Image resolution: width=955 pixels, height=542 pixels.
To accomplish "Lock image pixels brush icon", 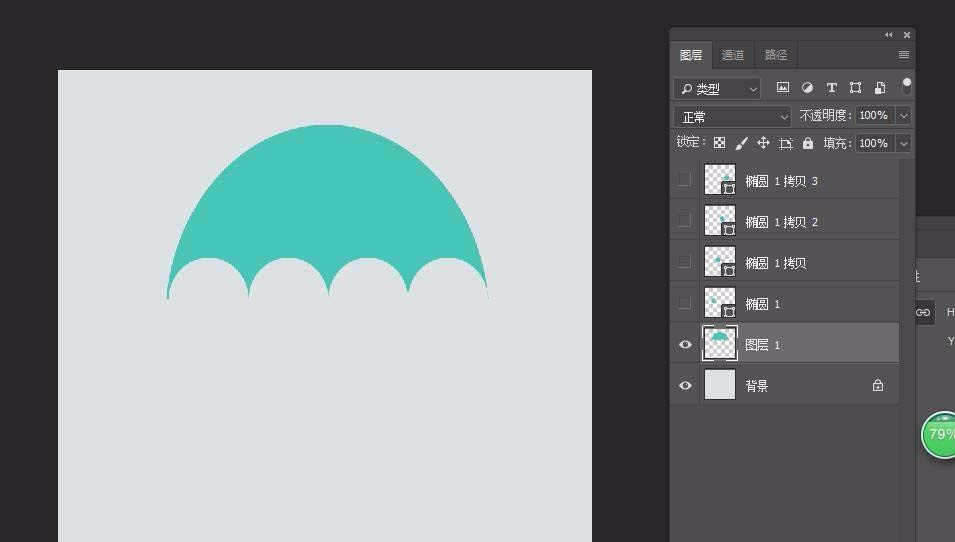I will point(741,143).
